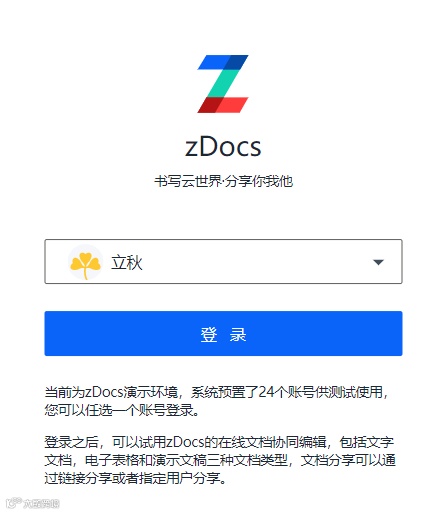Click the line mentioning 24个账号供测试使用
This screenshot has width=439, height=514.
217,392
